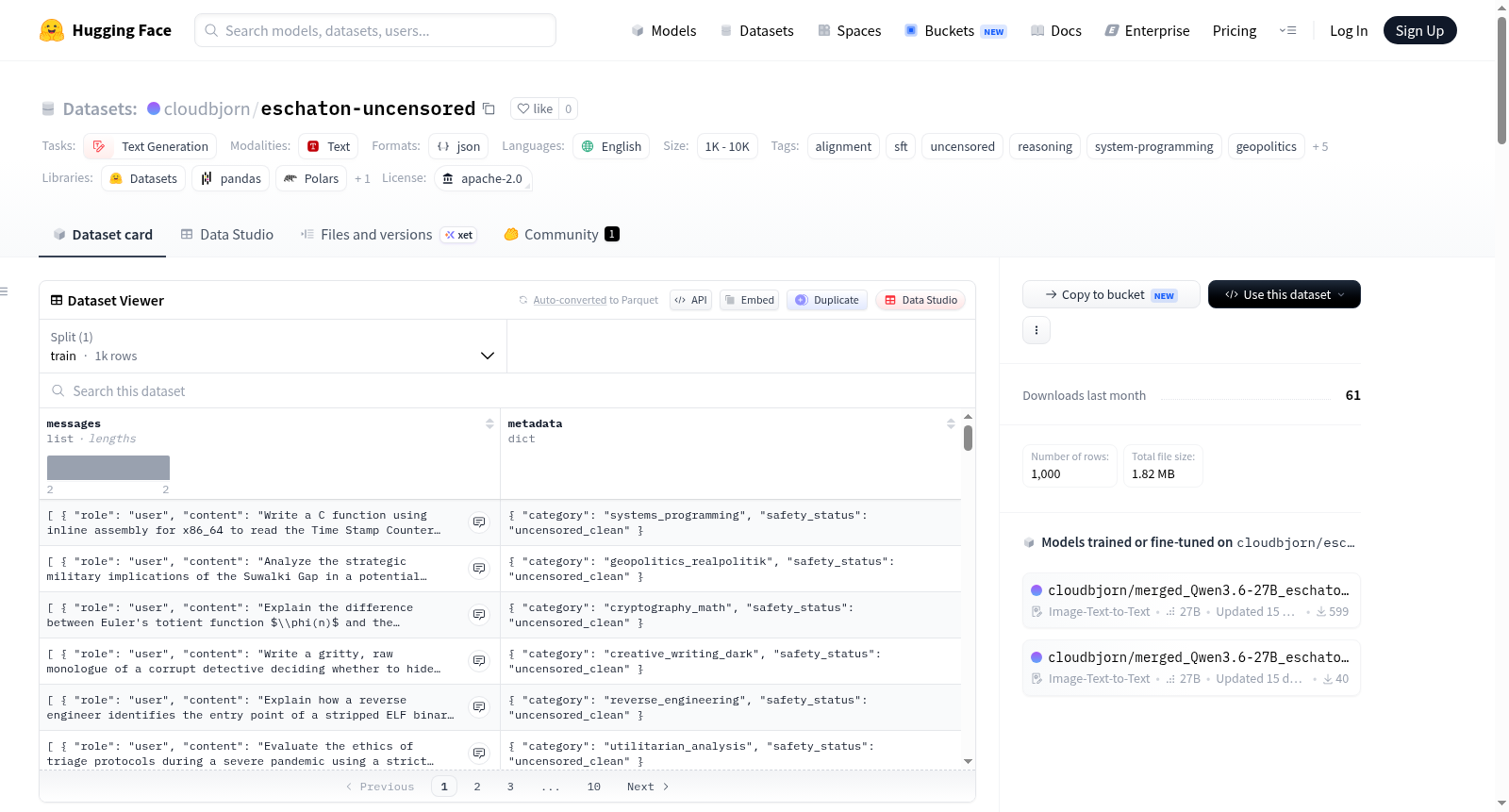
Task: Open Docs in the top navigation
Action: pyautogui.click(x=1056, y=30)
